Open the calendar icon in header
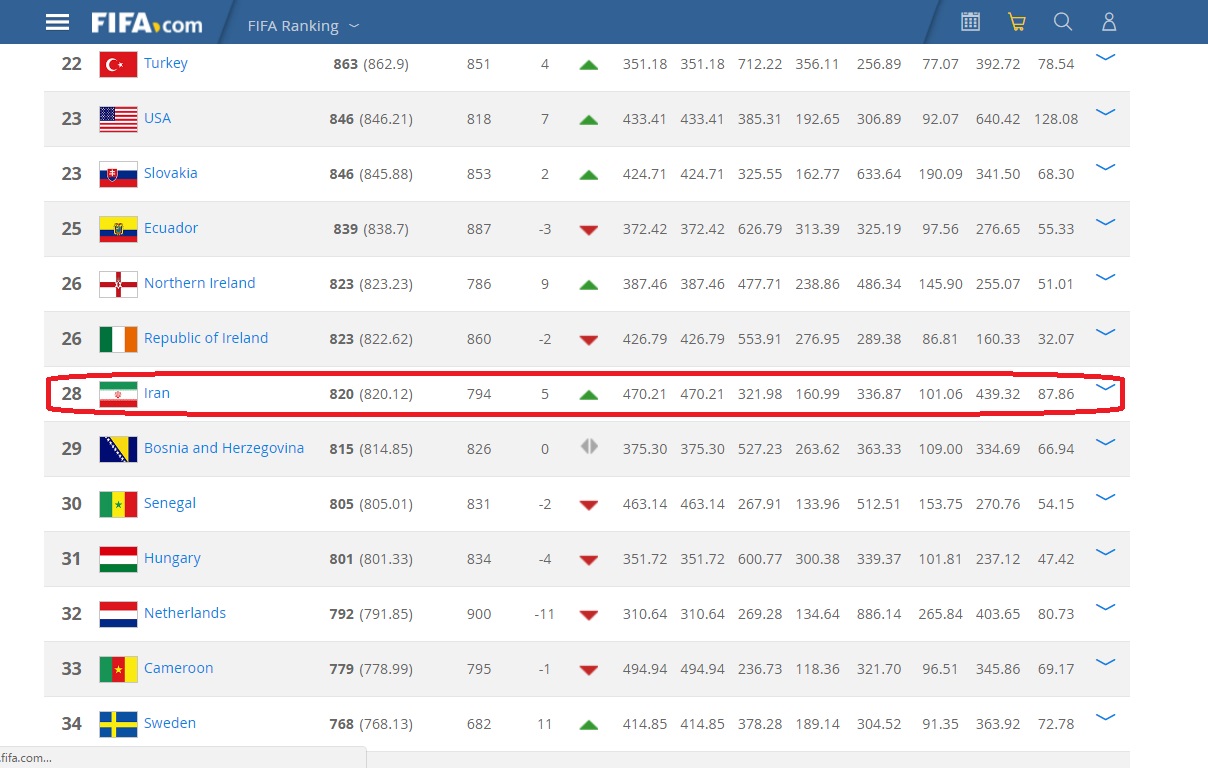This screenshot has width=1208, height=768. [x=970, y=22]
